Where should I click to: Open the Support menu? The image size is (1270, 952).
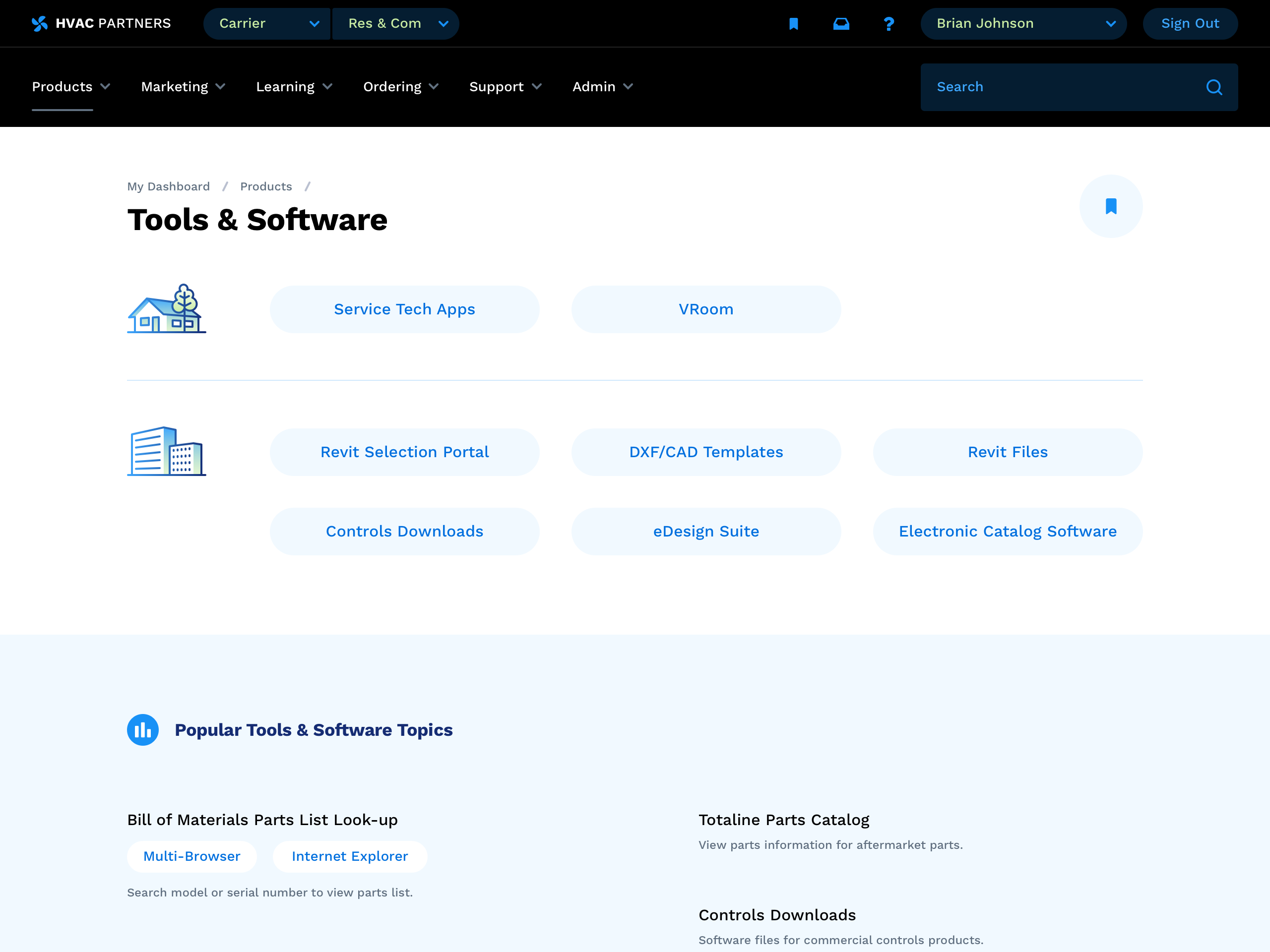[505, 87]
